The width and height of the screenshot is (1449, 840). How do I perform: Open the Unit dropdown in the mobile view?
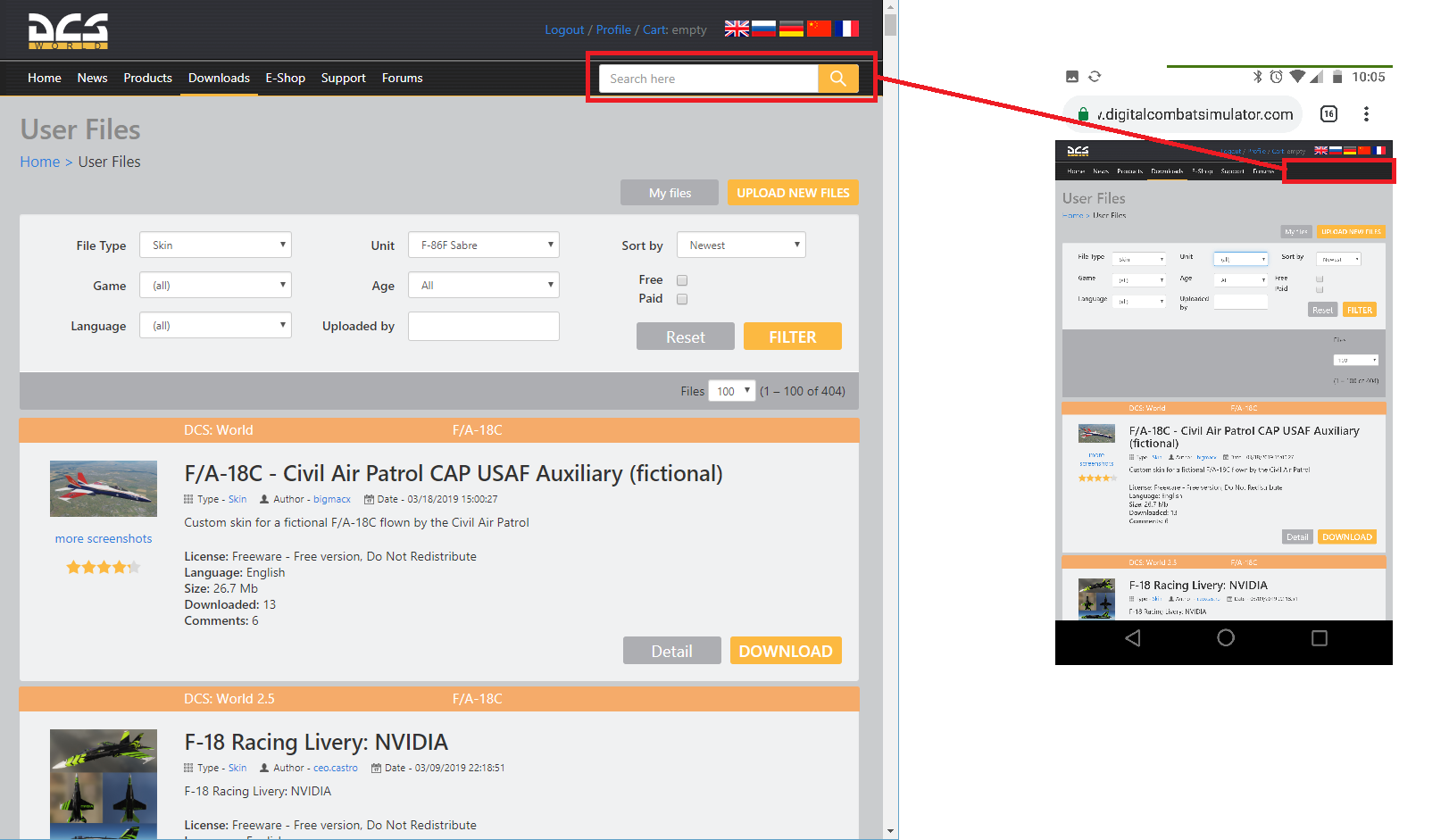pos(1240,259)
